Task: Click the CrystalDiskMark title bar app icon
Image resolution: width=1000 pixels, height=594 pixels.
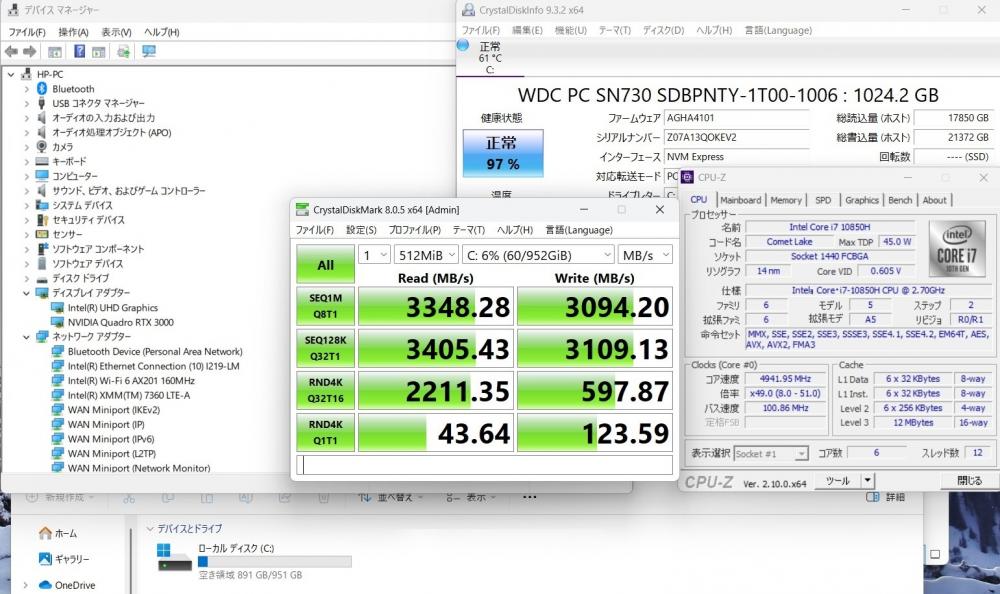Action: click(302, 210)
